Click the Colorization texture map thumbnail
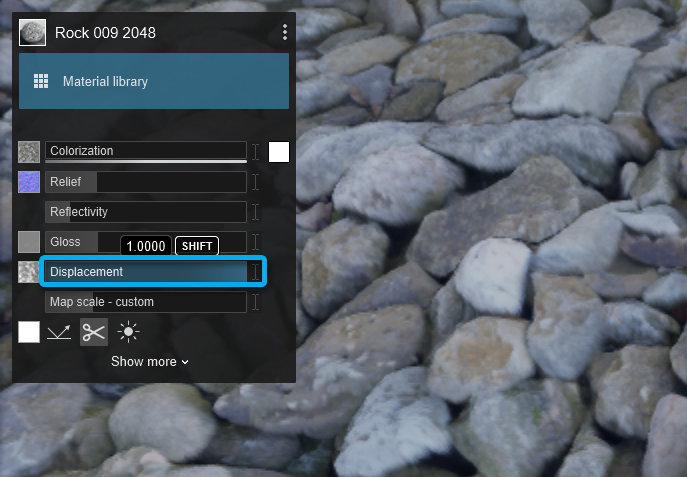 coord(29,152)
